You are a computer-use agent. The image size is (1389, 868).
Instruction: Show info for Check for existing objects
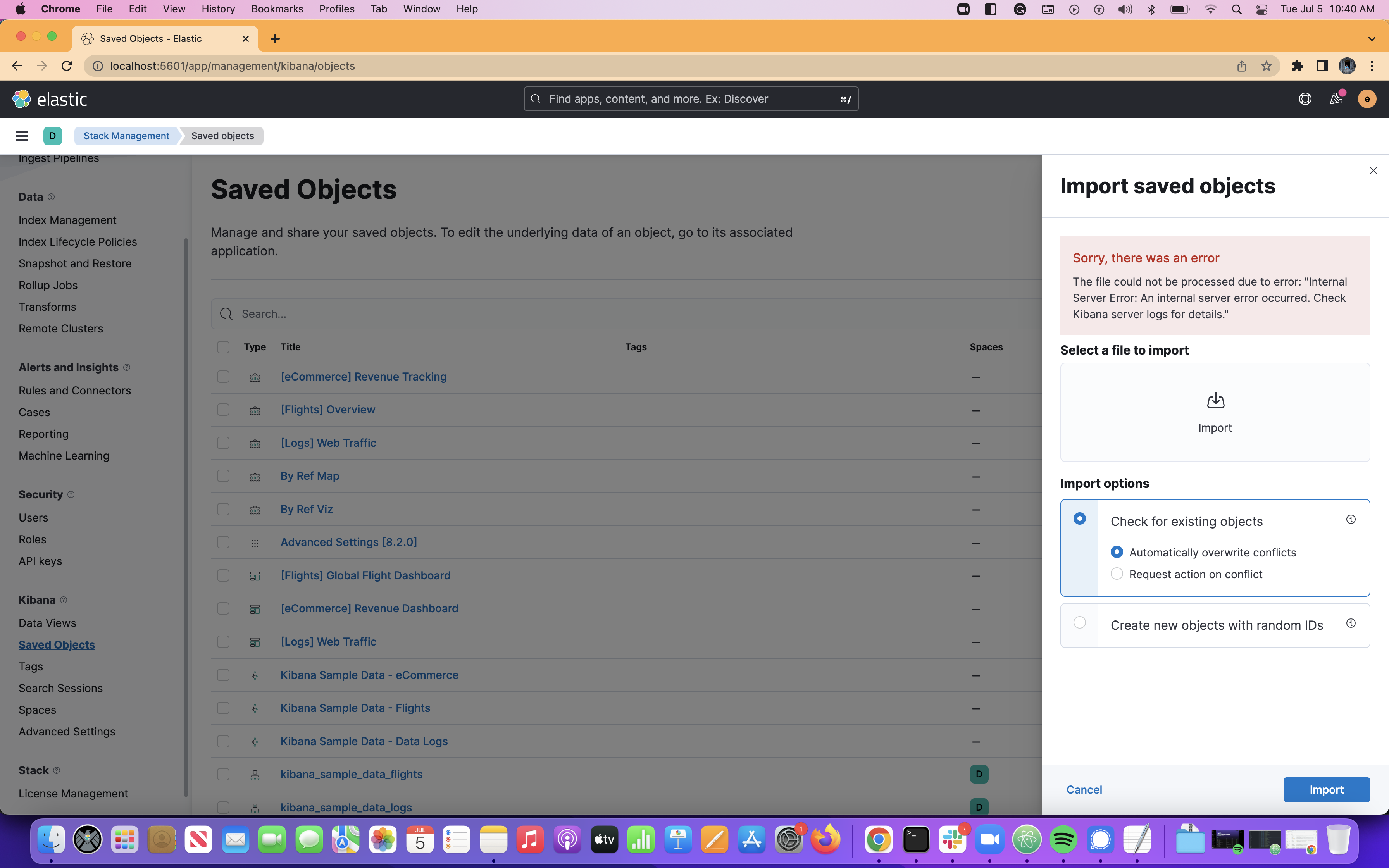[x=1351, y=520]
